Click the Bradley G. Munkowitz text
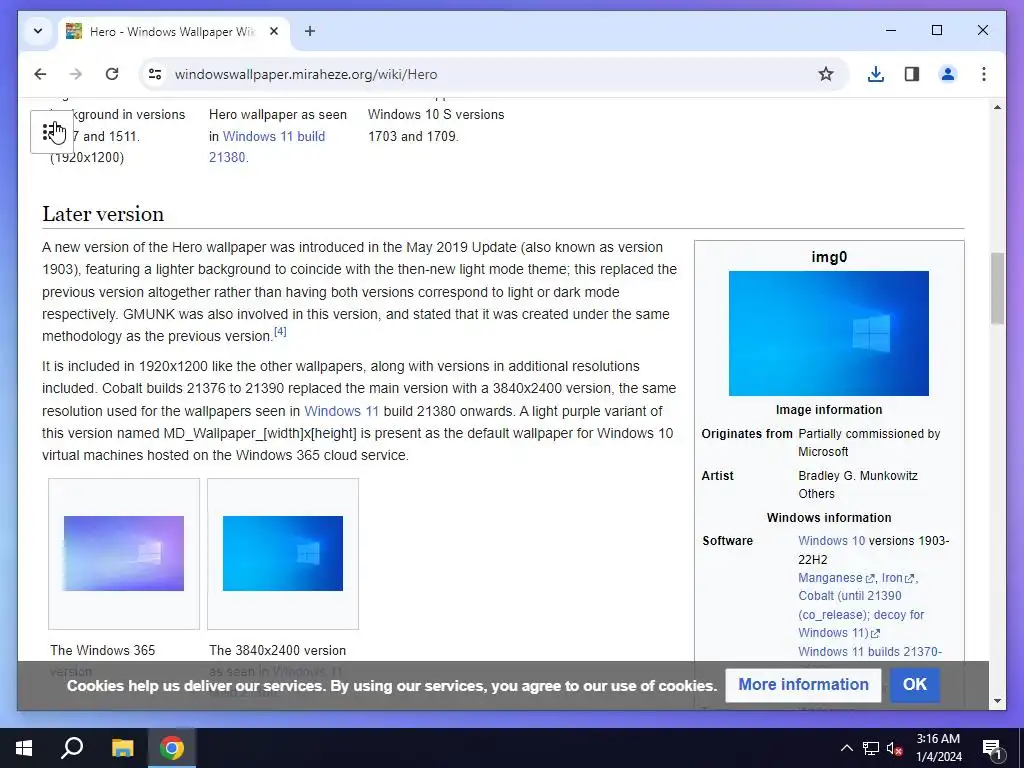This screenshot has width=1024, height=768. coord(857,475)
